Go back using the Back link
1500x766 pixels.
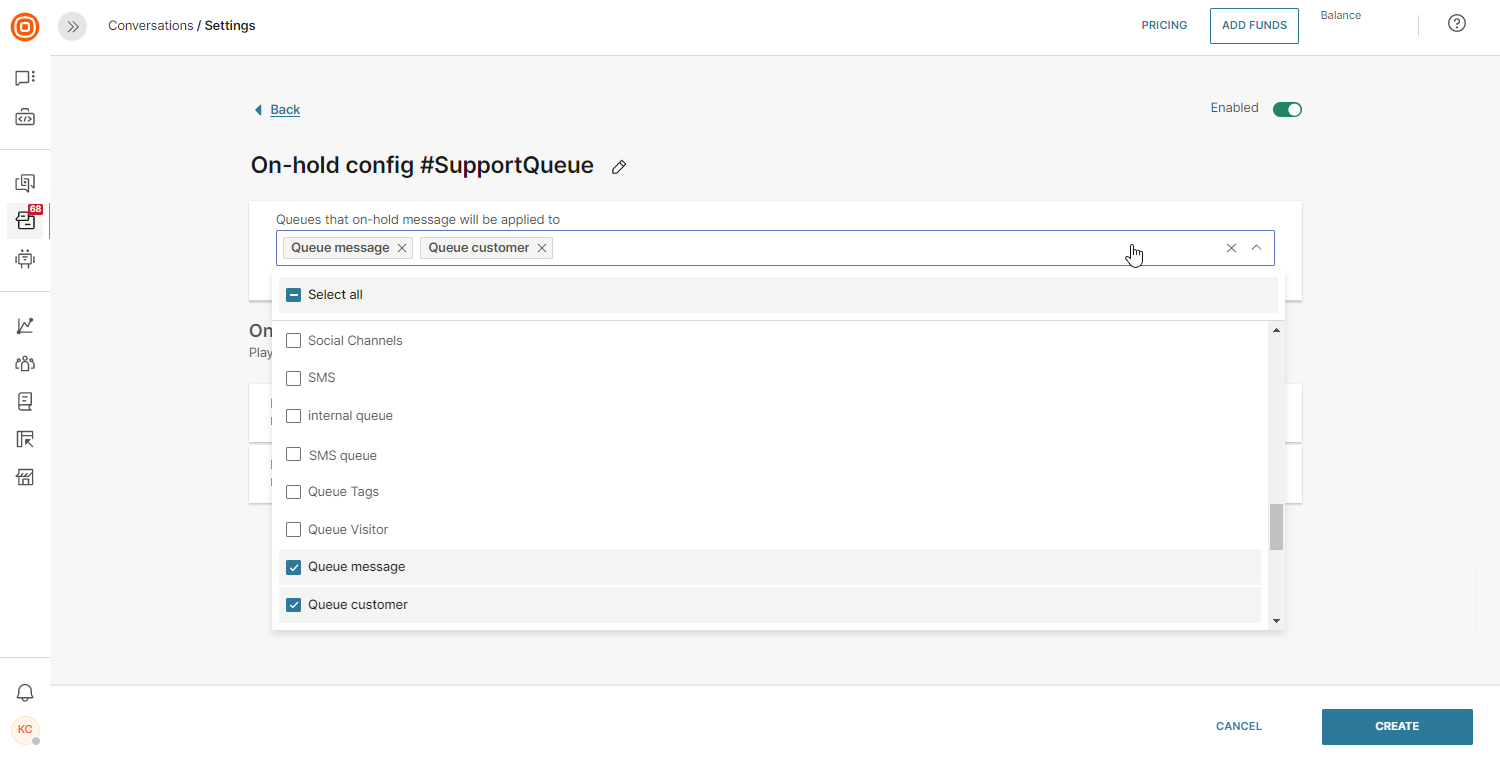tap(285, 110)
